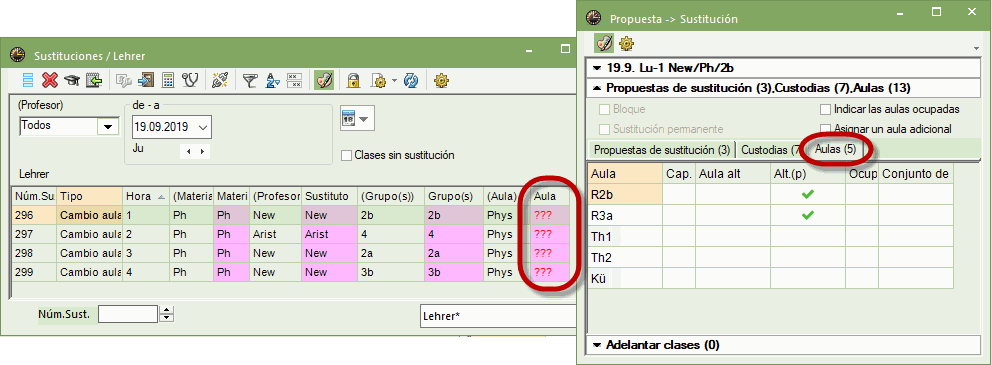Click the funnel filter icon
Viewport: 992px width, 365px height.
coord(251,80)
